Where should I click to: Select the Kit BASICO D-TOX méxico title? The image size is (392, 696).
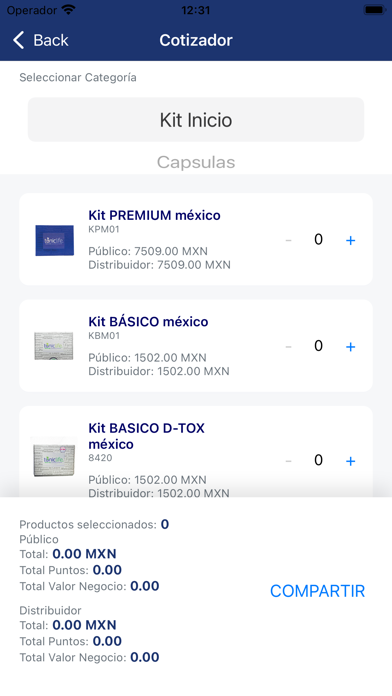point(147,436)
